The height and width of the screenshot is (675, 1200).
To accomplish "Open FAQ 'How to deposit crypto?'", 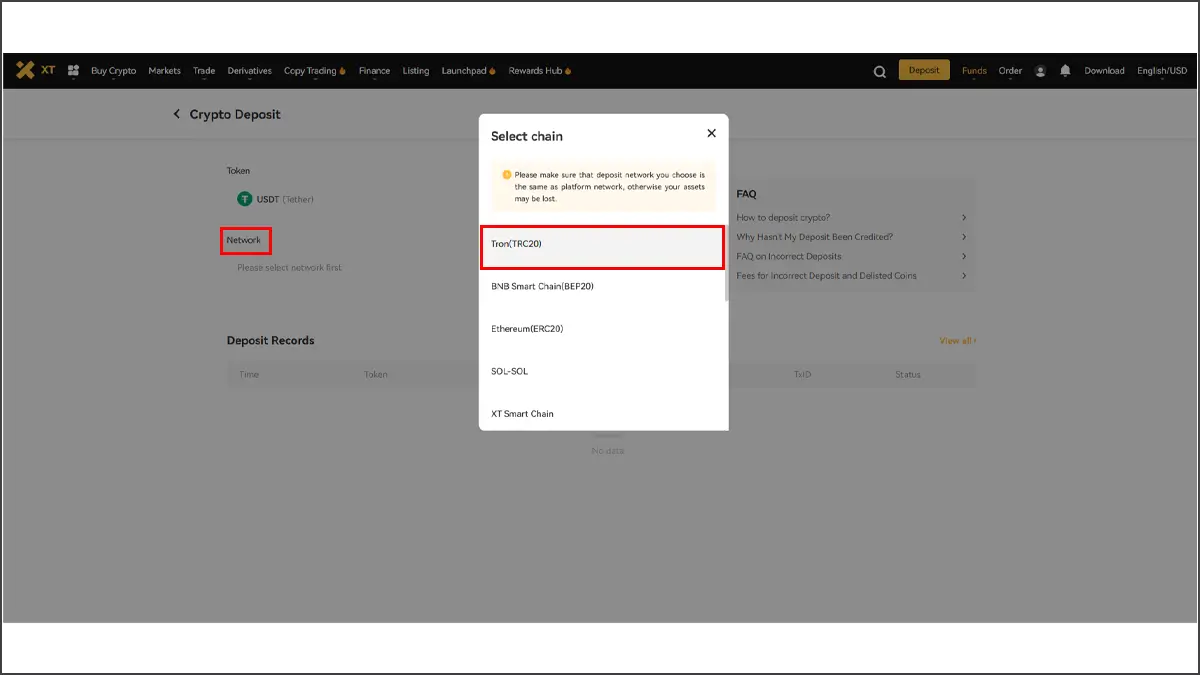I will coord(851,217).
